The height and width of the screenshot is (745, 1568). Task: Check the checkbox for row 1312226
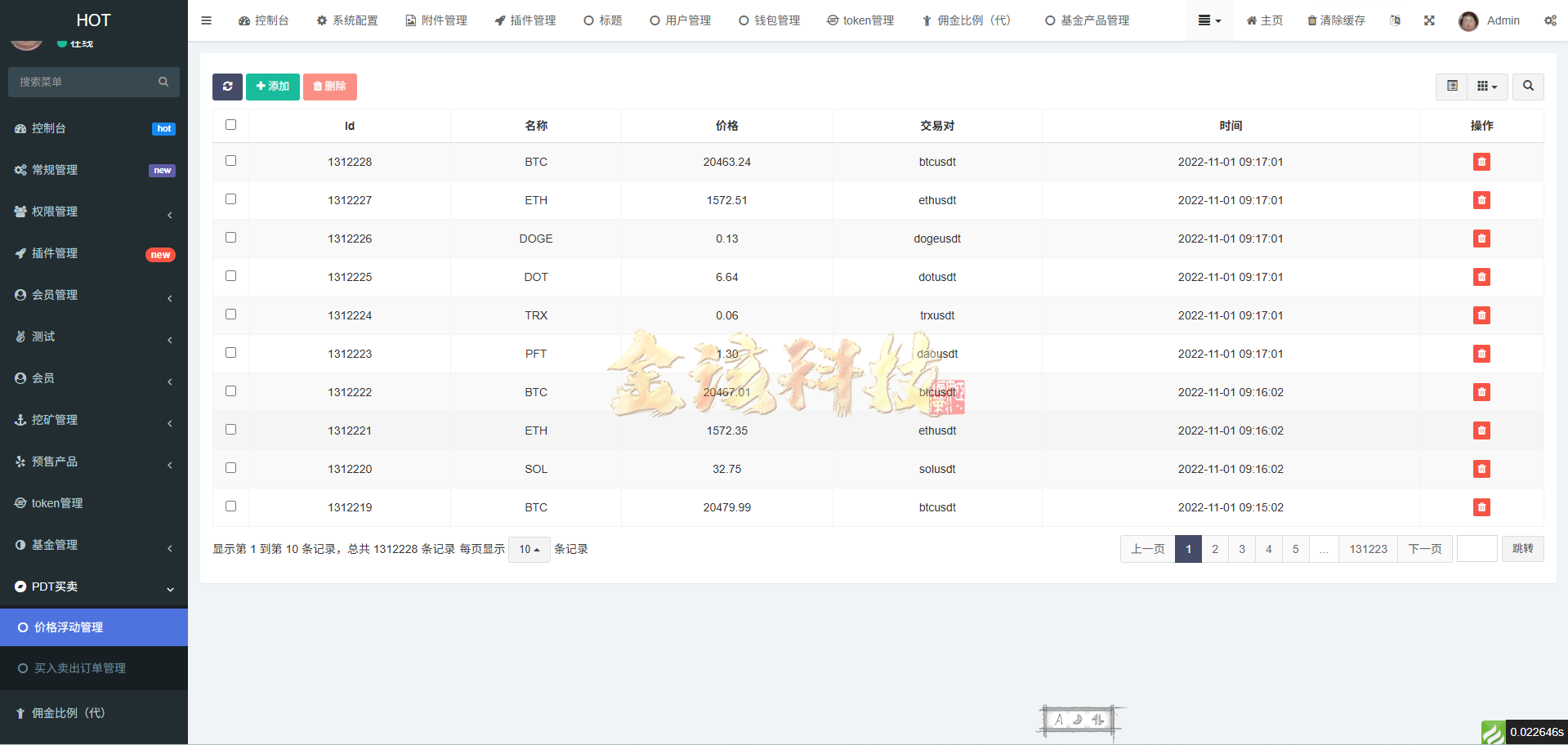[230, 237]
